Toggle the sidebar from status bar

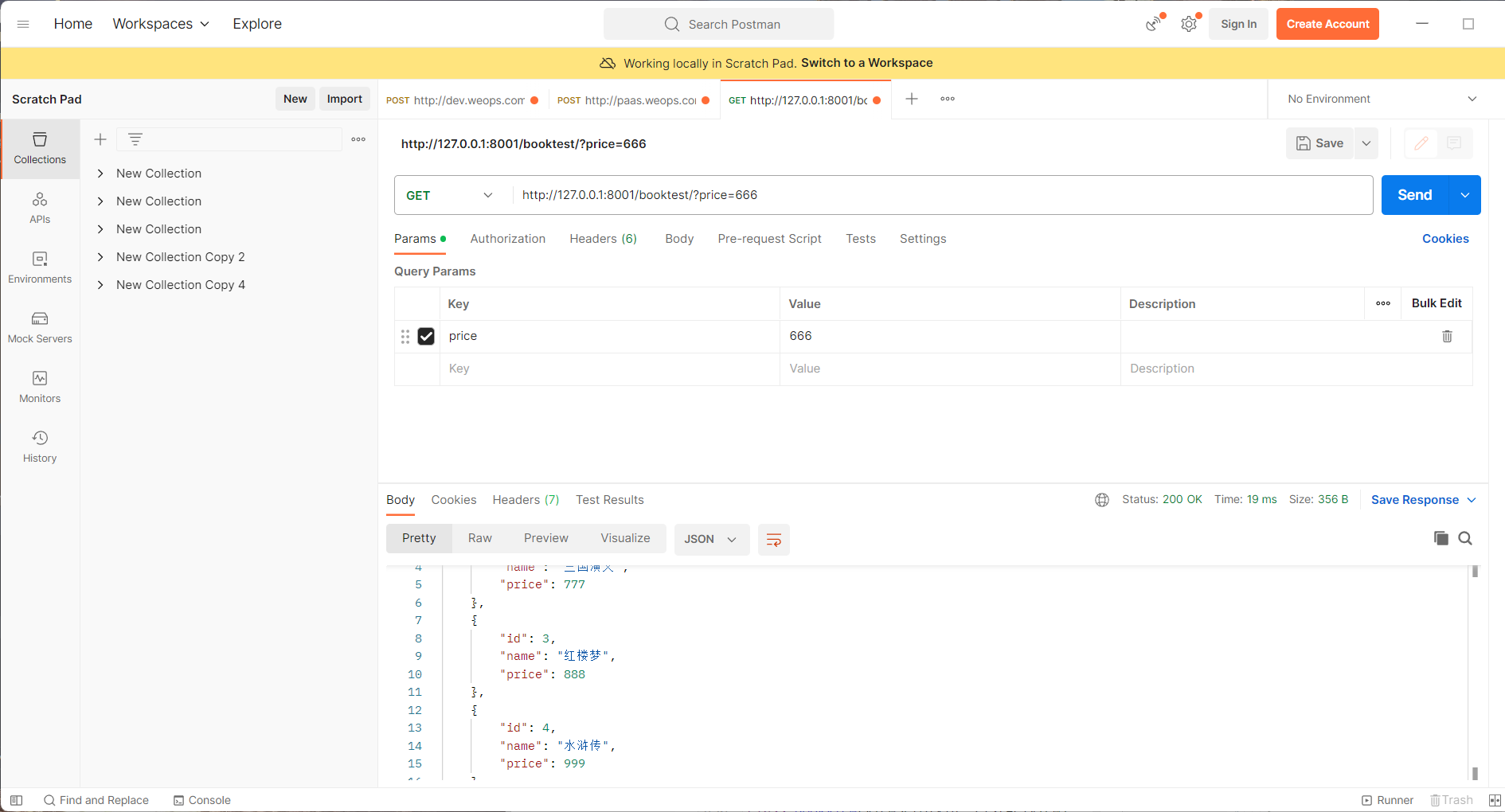point(16,800)
